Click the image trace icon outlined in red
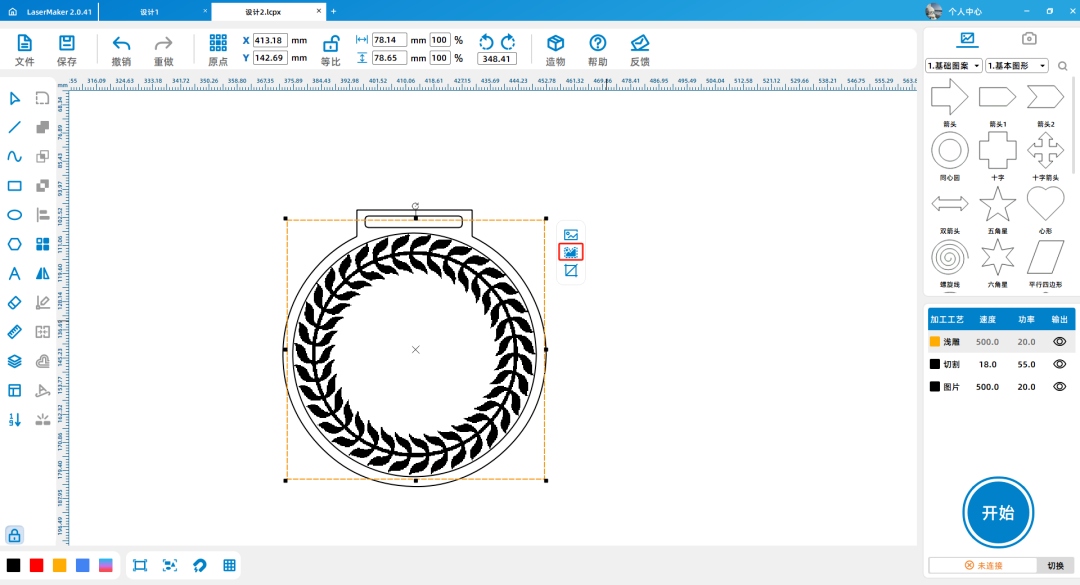Viewport: 1080px width, 585px height. tap(571, 252)
